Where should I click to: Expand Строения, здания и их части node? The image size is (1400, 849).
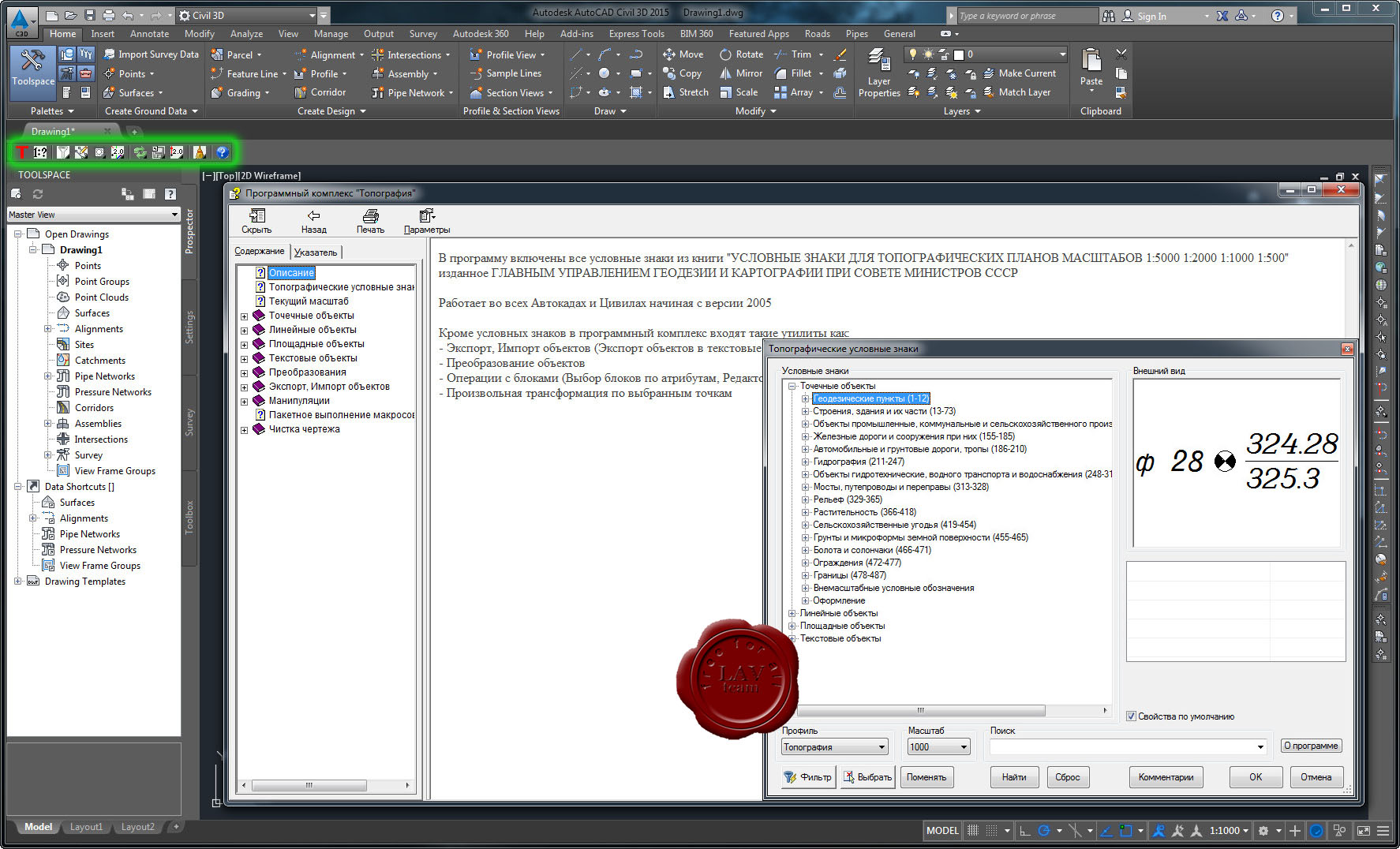click(x=806, y=411)
